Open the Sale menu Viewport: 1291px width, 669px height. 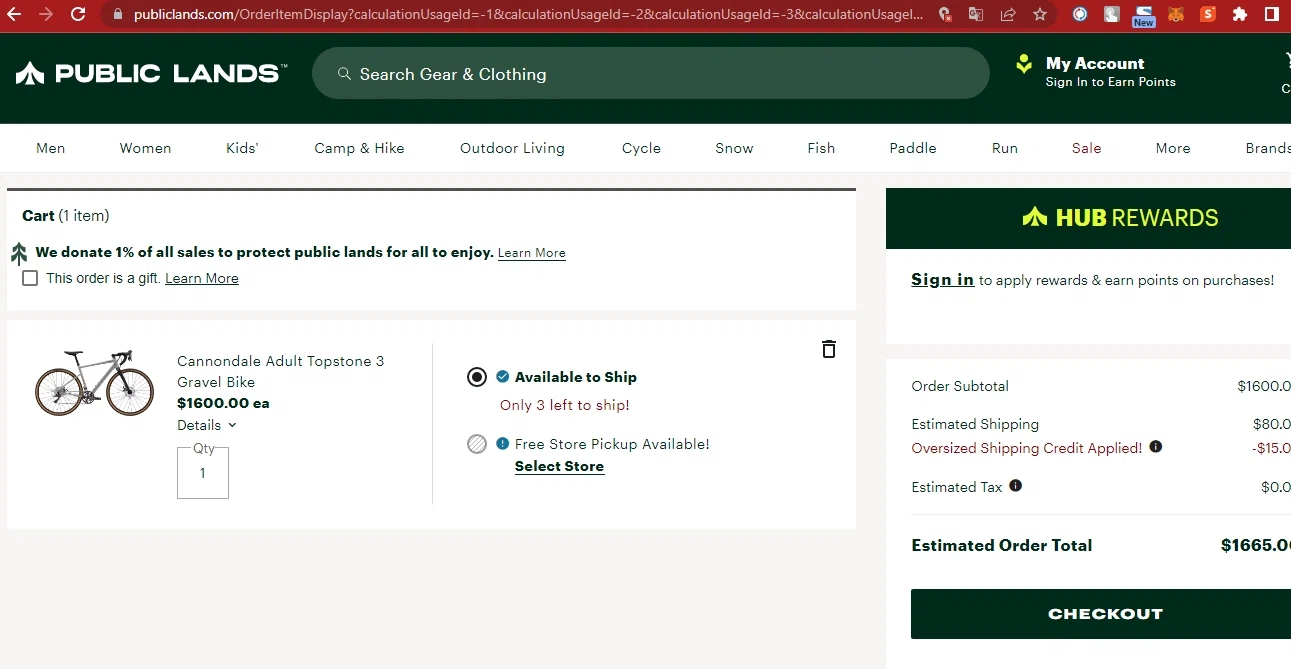coord(1087,148)
